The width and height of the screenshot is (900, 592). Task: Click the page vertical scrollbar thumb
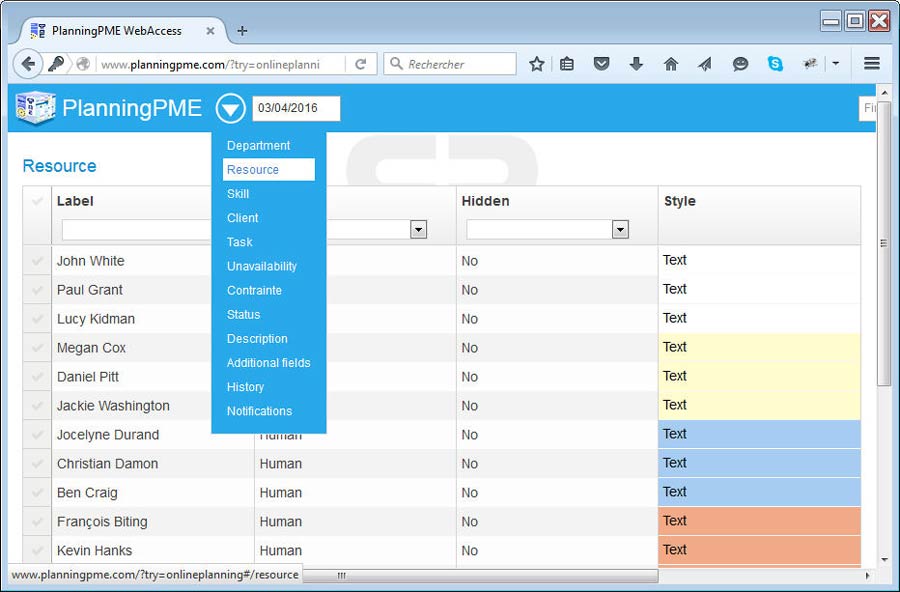pyautogui.click(x=884, y=243)
